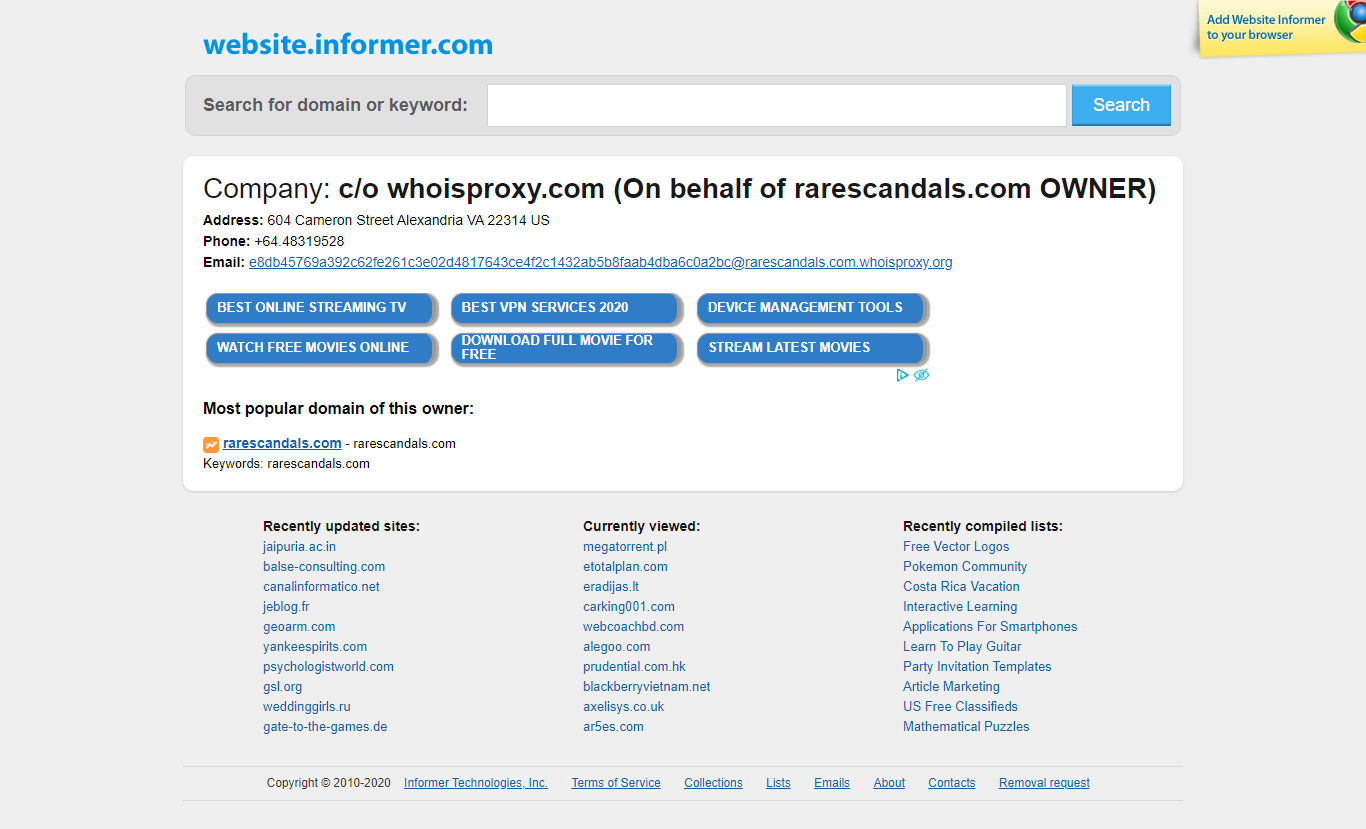The height and width of the screenshot is (829, 1366).
Task: Open the whoisproxy.org email address link
Action: [x=600, y=262]
